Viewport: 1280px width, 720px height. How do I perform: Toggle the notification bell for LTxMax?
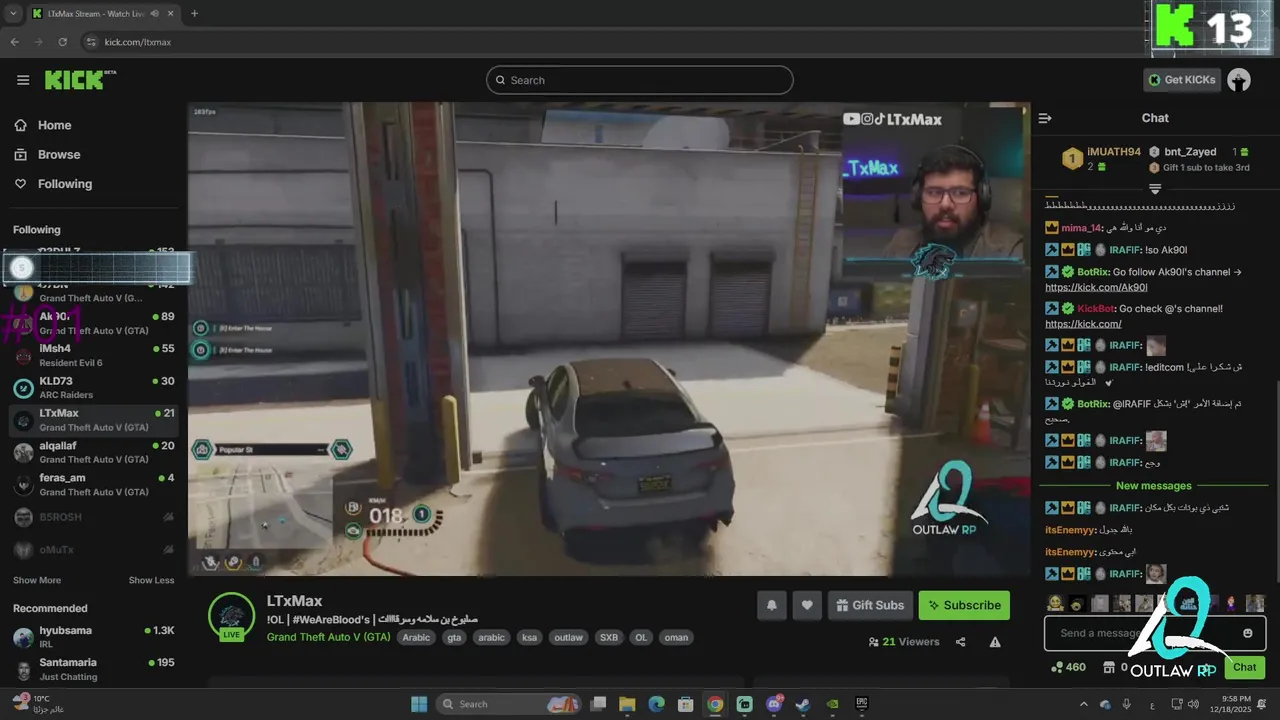[771, 605]
